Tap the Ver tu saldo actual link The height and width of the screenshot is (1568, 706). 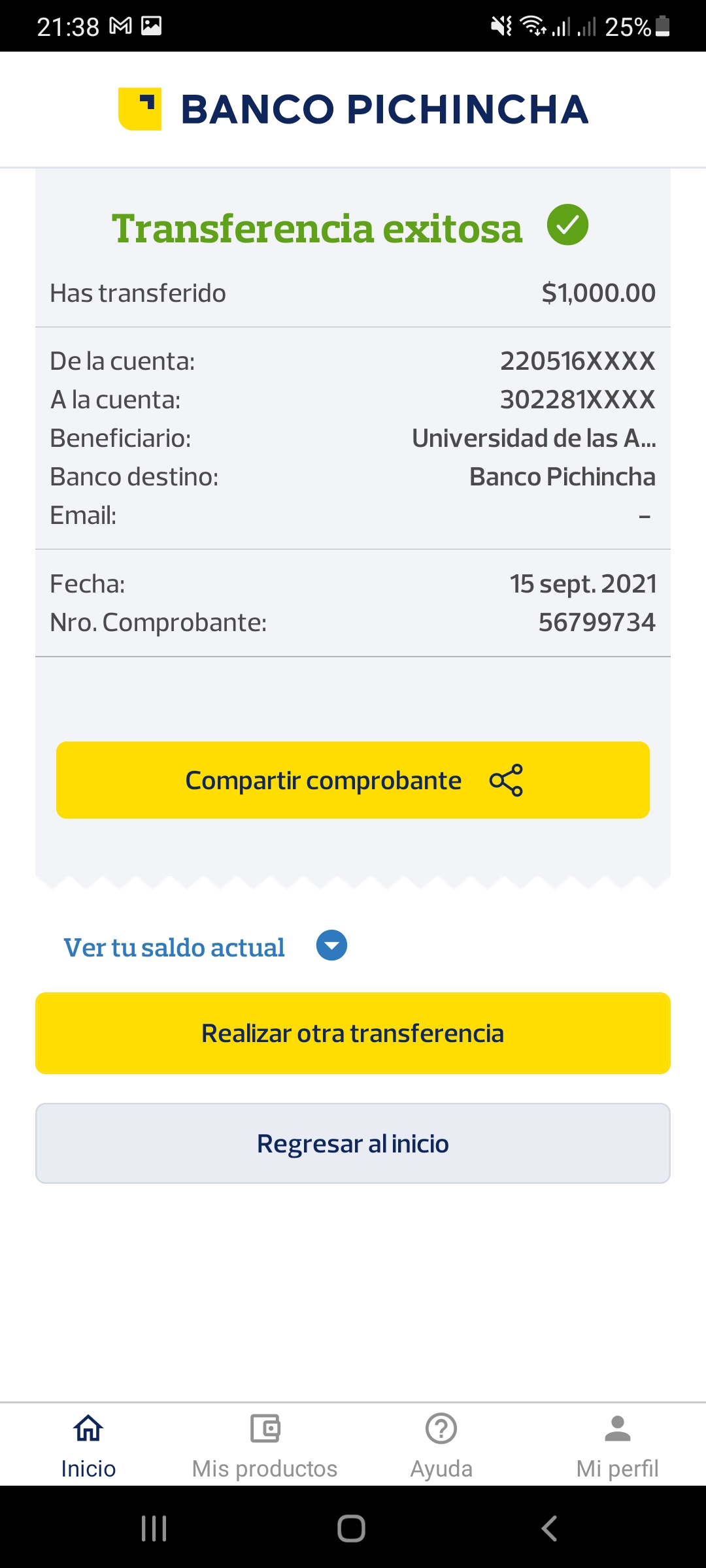tap(174, 947)
